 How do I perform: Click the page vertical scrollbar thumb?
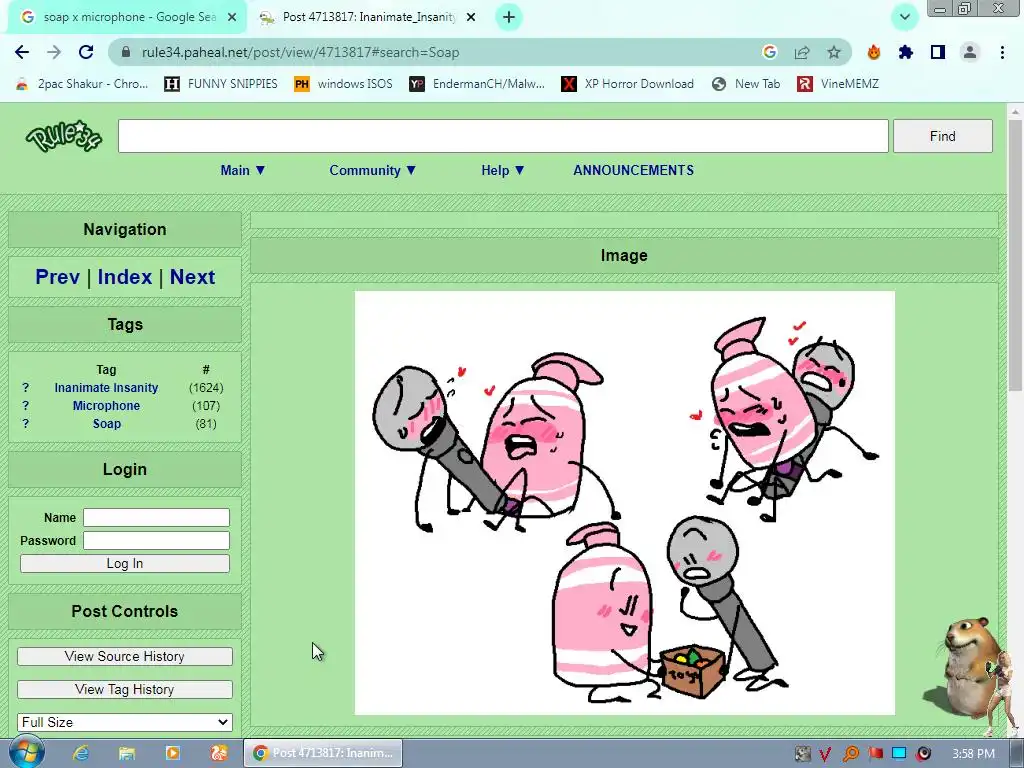[1015, 255]
